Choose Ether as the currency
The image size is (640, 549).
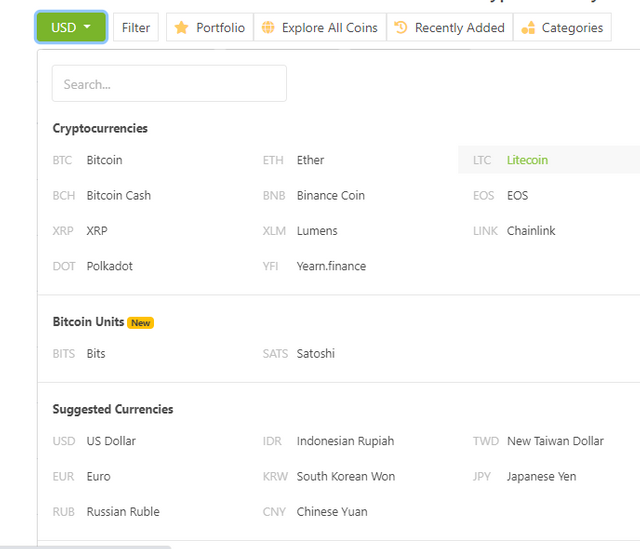coord(310,160)
